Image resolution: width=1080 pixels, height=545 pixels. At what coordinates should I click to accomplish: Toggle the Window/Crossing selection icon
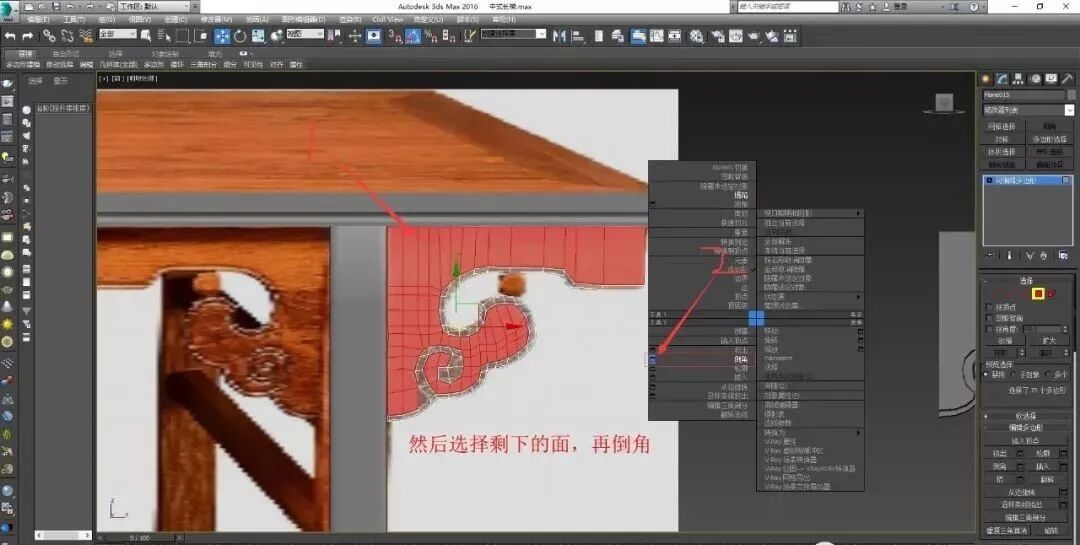point(200,36)
